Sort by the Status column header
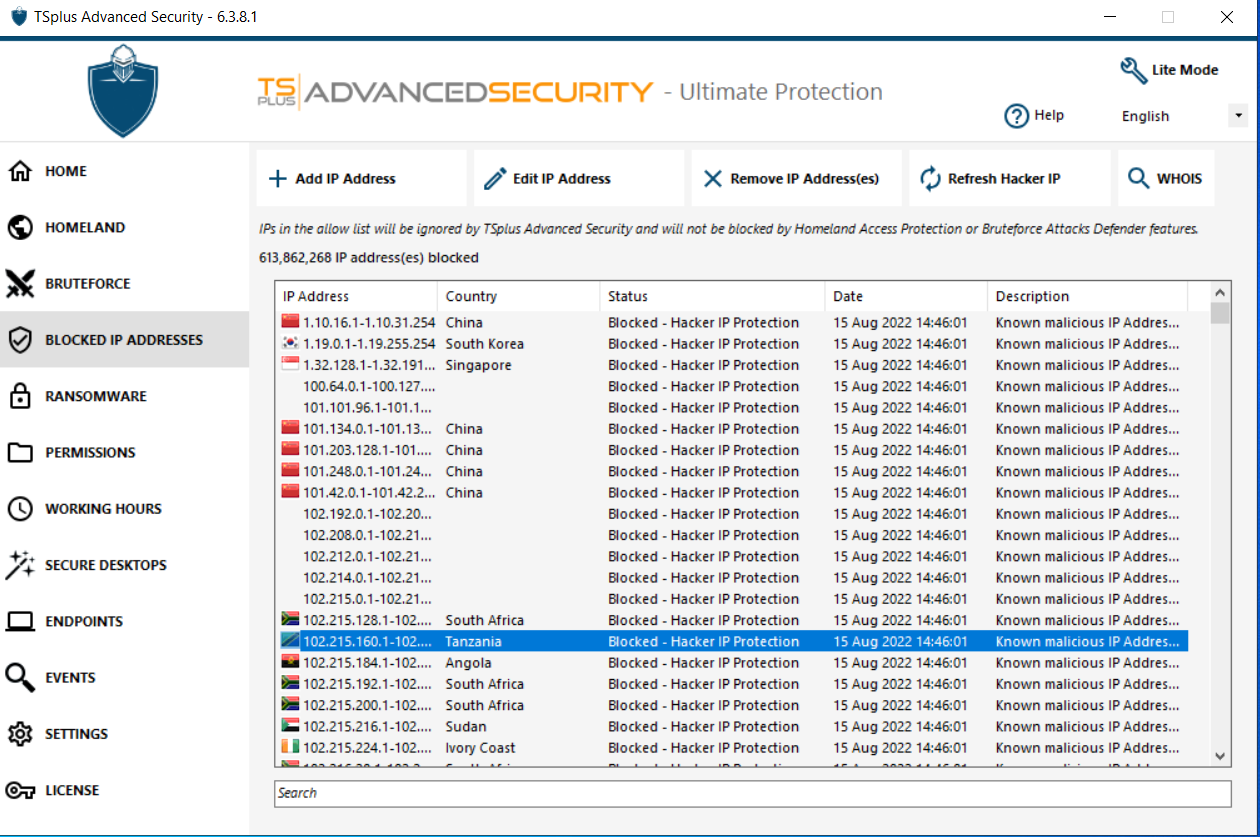Image resolution: width=1260 pixels, height=837 pixels. 713,297
